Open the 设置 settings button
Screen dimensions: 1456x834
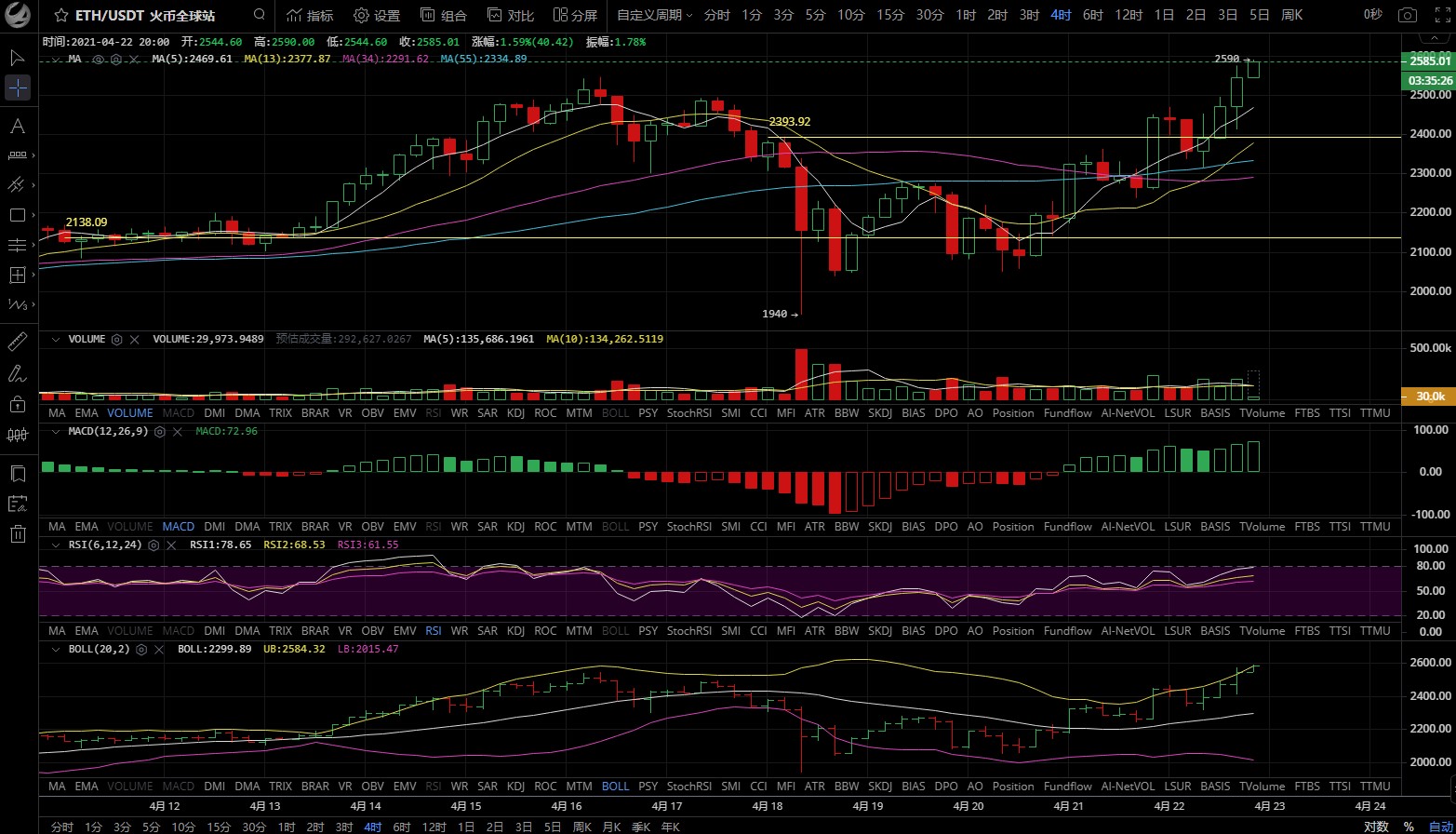(377, 15)
